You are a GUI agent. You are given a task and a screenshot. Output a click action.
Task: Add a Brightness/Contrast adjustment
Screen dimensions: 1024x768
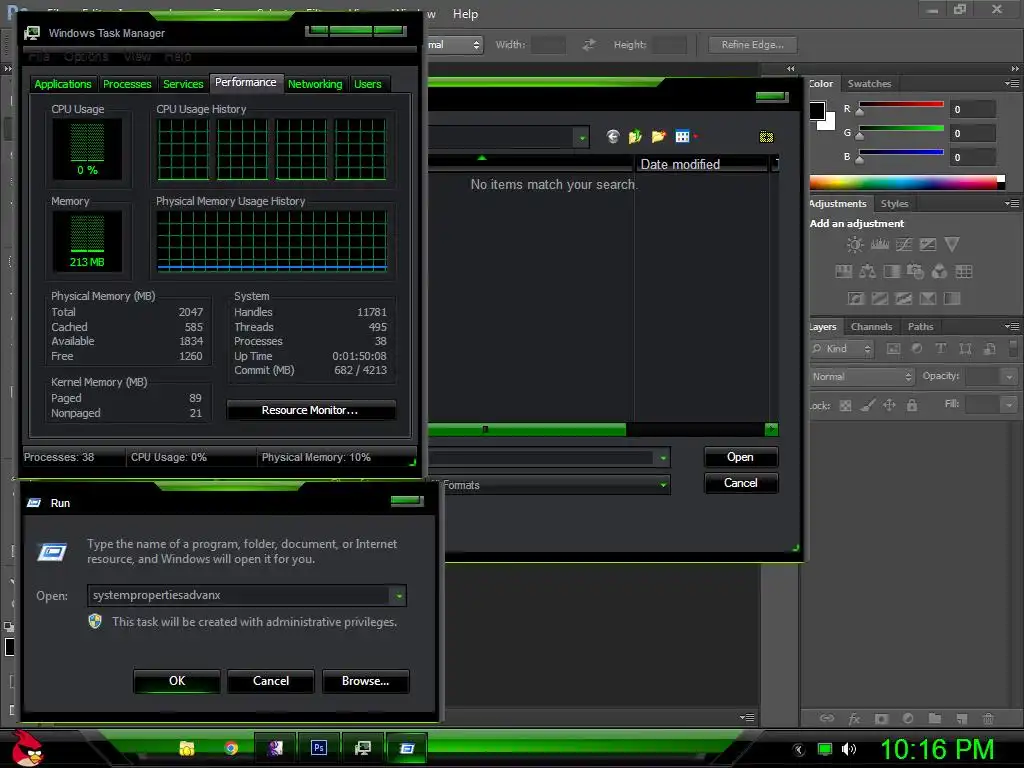pos(854,244)
